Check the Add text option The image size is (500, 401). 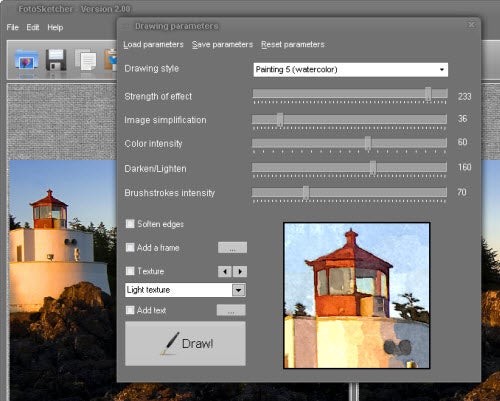pos(130,310)
